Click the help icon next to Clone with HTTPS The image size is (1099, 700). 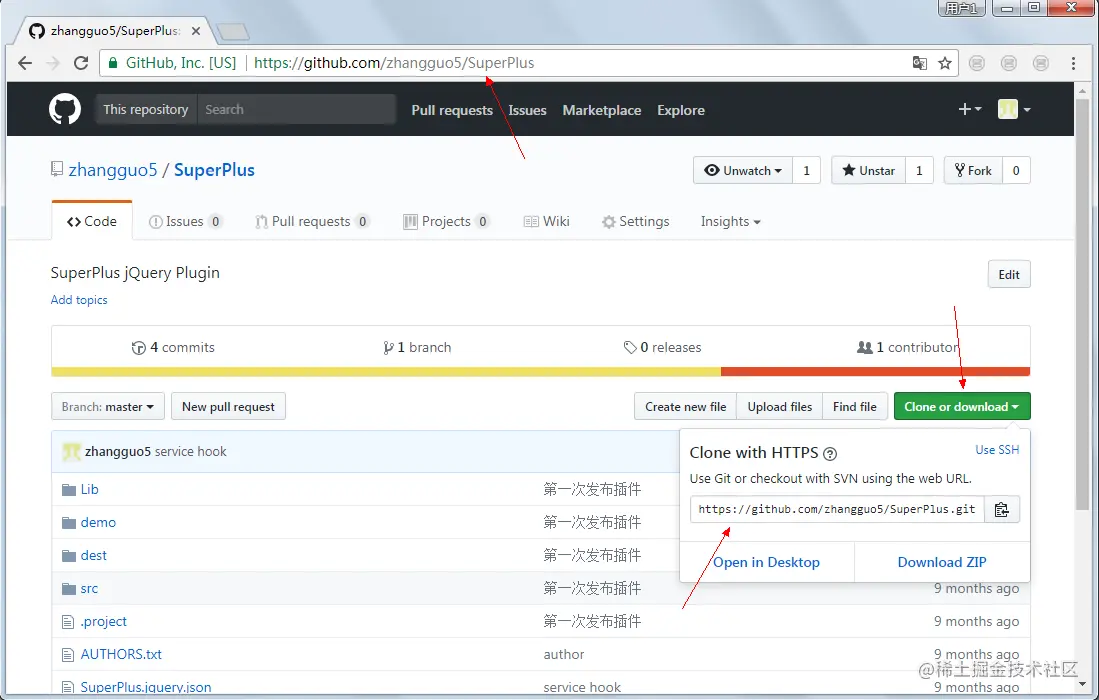pyautogui.click(x=830, y=453)
